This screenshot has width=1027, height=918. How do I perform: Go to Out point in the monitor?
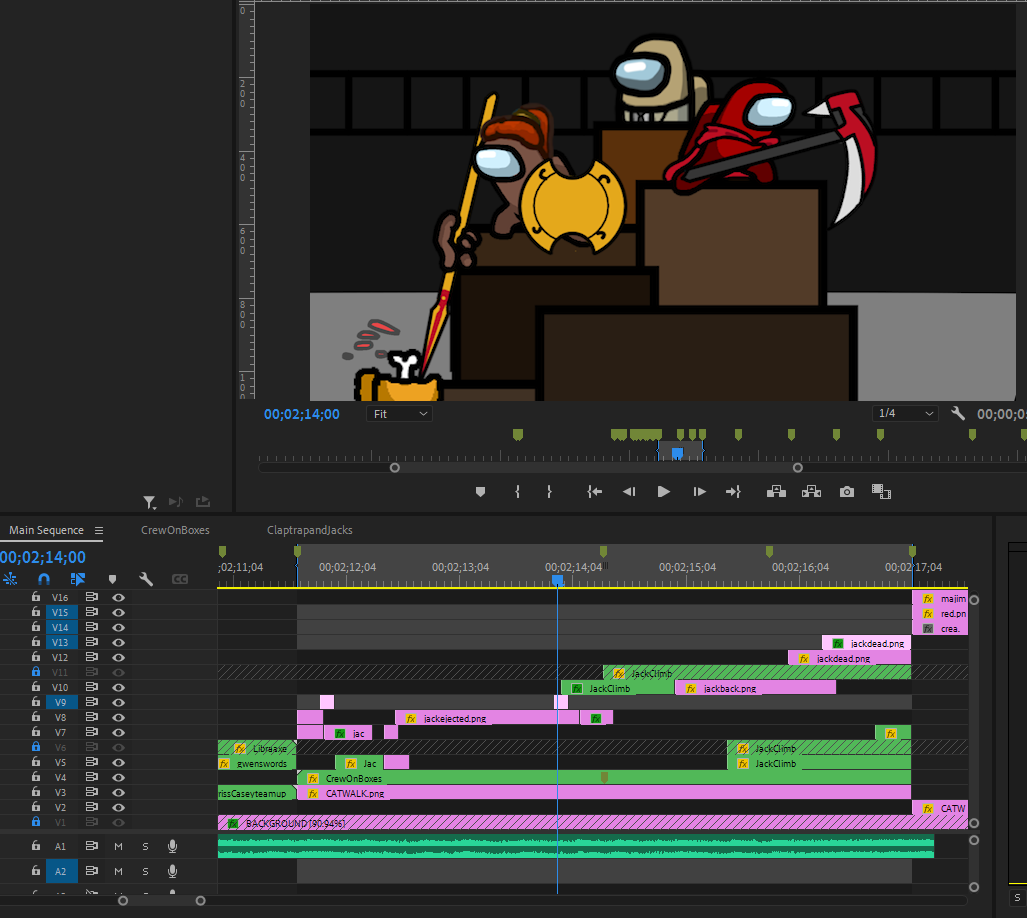(734, 492)
